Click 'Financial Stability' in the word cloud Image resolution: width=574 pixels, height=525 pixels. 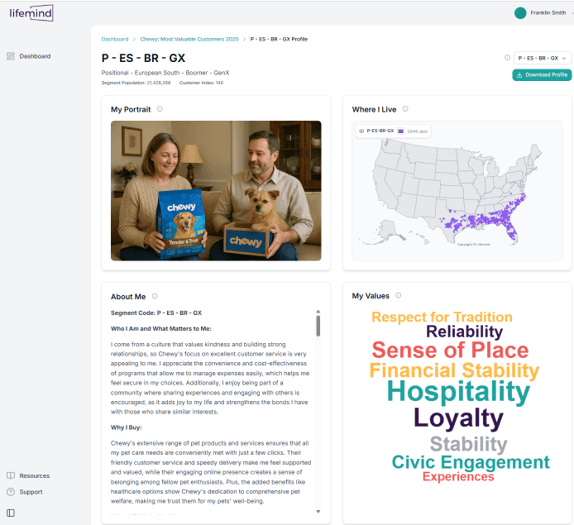[x=454, y=370]
